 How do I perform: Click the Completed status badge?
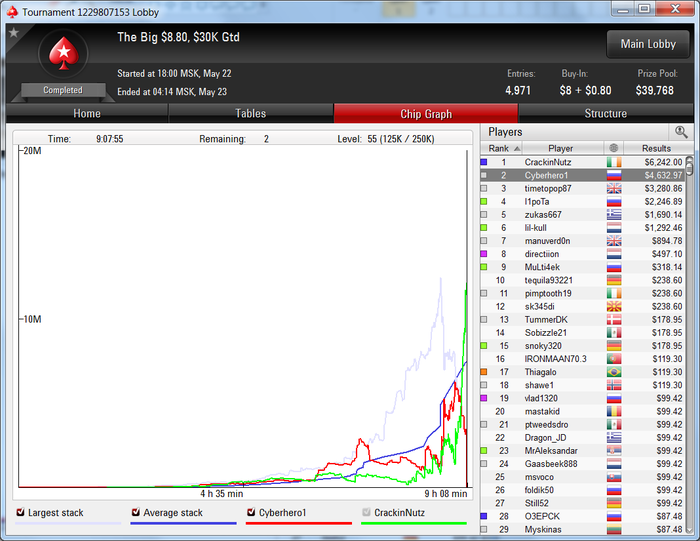pyautogui.click(x=63, y=90)
